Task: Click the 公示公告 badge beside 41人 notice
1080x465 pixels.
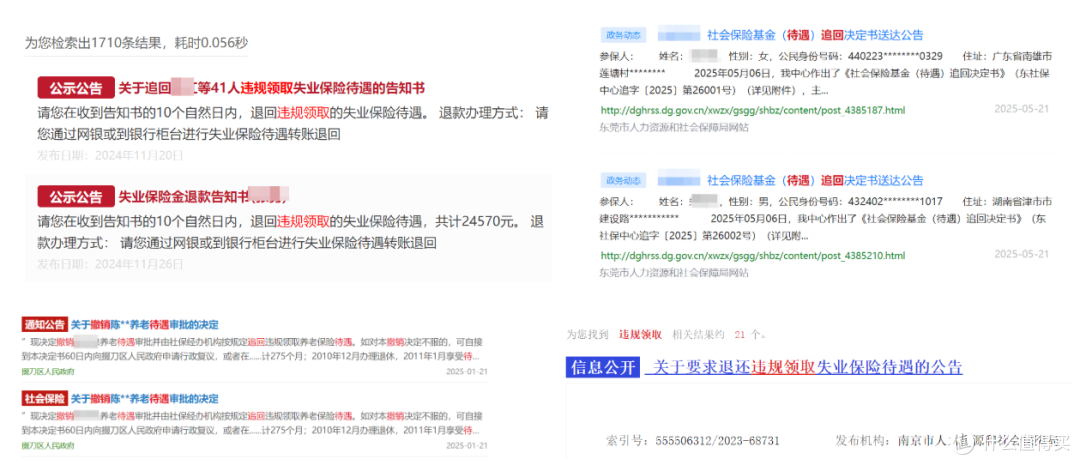Action: pos(76,88)
